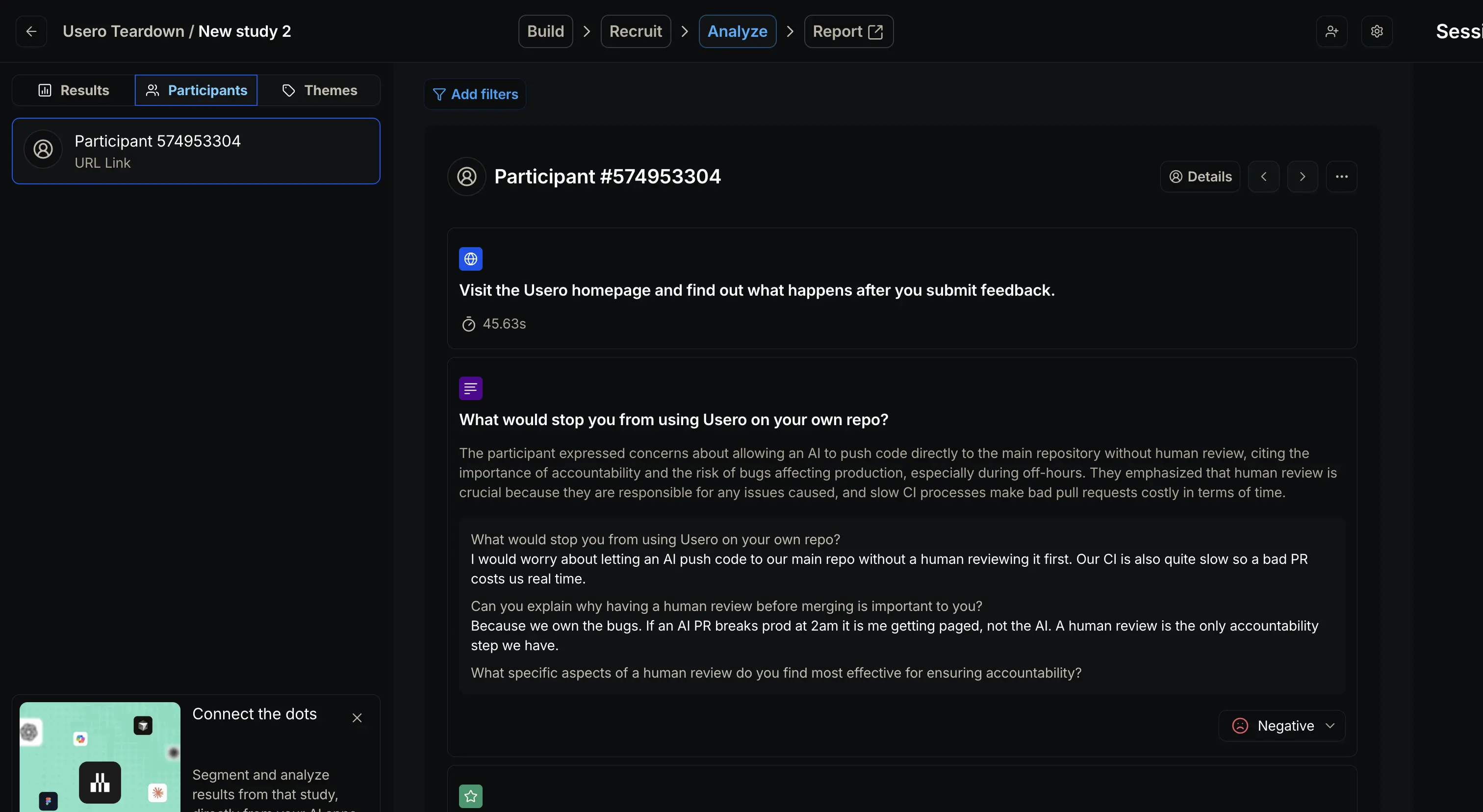Click the Visit the Usero homepage task title
This screenshot has width=1483, height=812.
point(757,290)
